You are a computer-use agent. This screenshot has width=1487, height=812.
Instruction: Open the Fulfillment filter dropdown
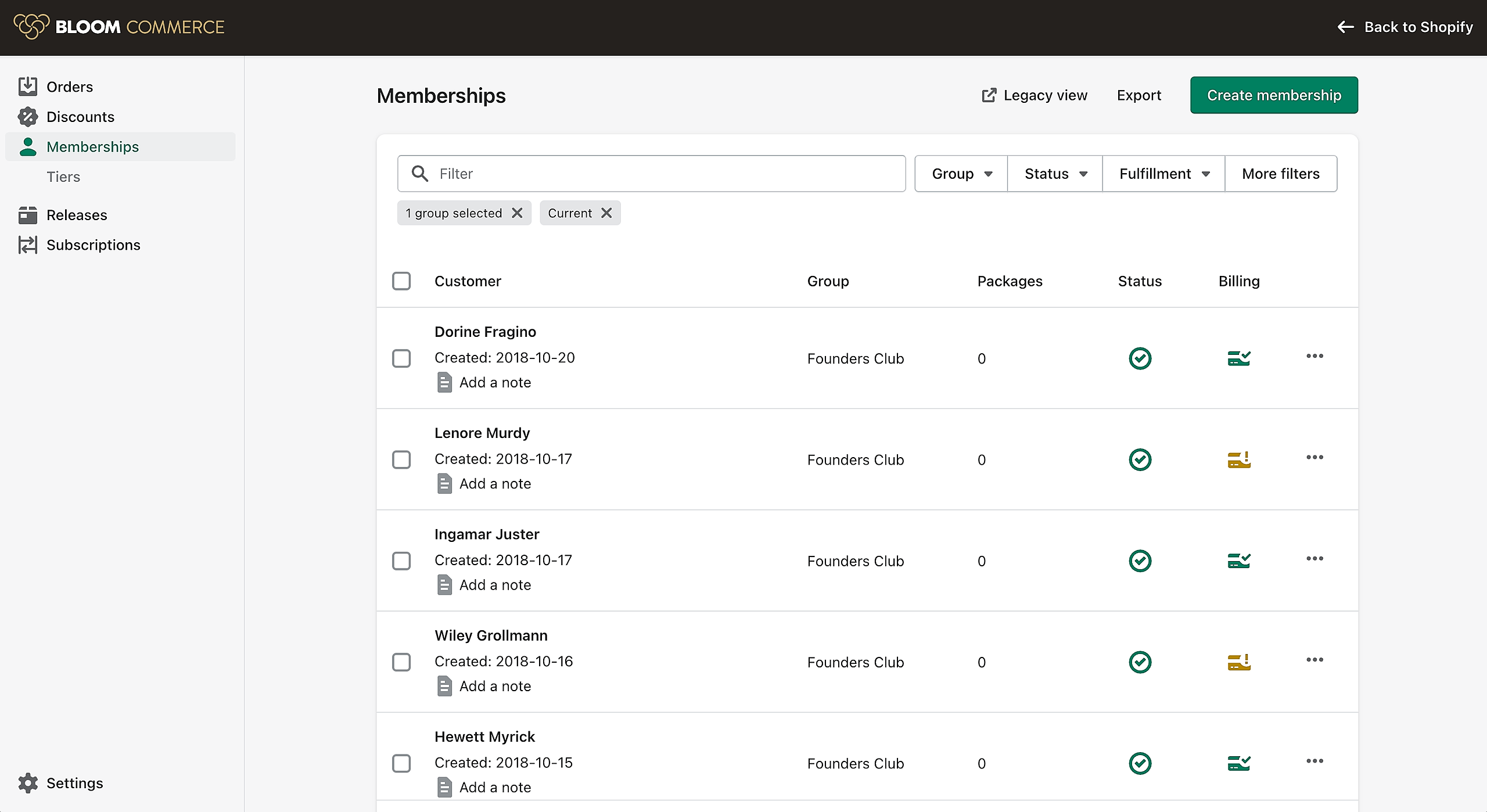1163,174
